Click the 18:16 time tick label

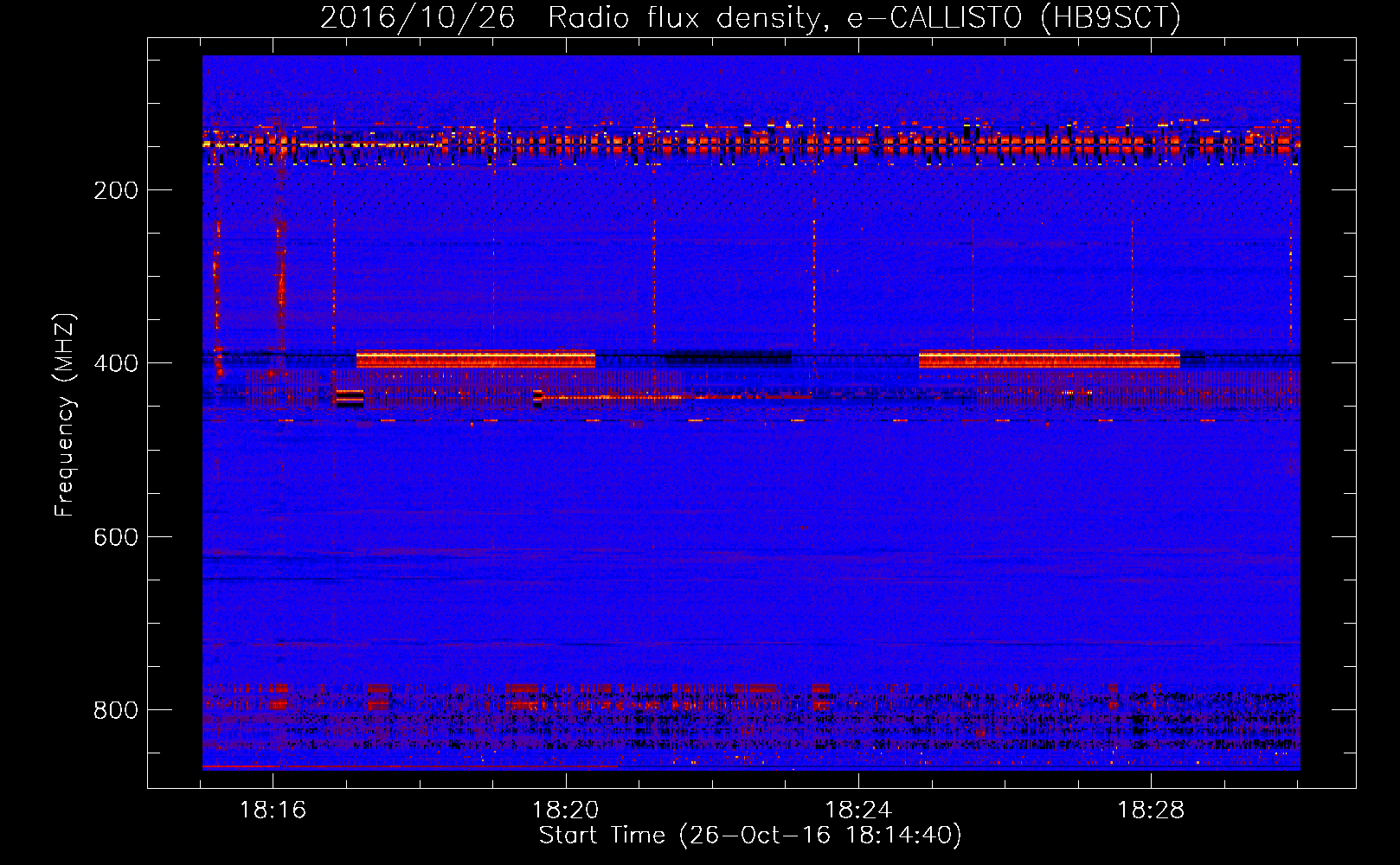coord(273,811)
